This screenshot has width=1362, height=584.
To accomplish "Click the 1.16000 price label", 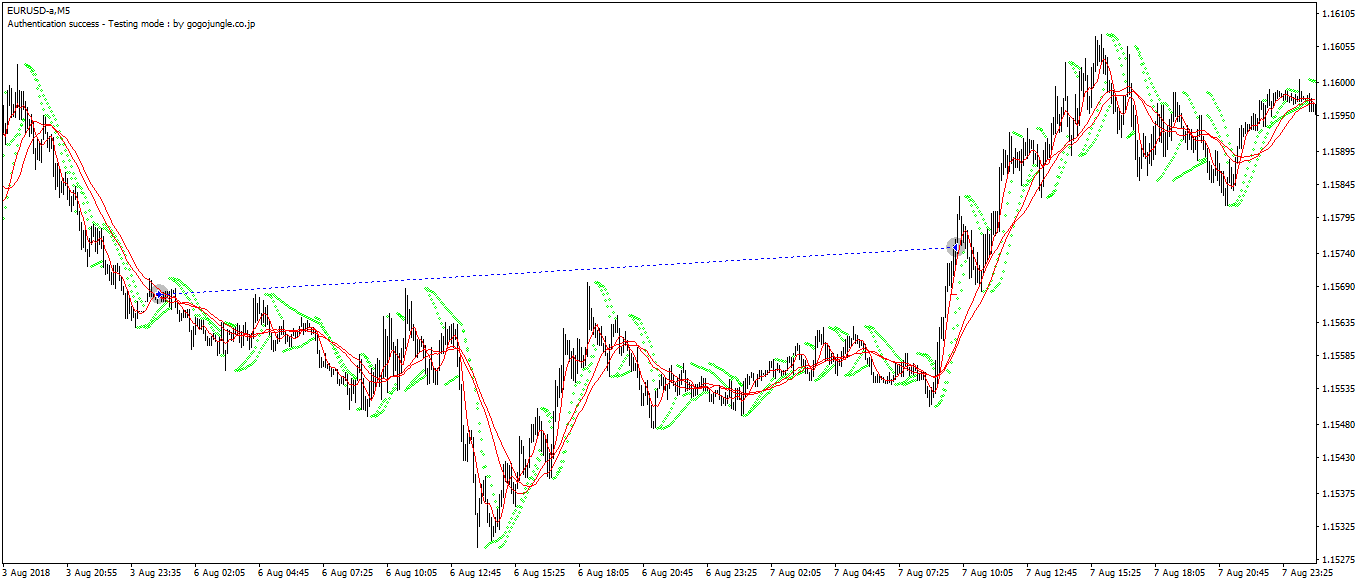I will pyautogui.click(x=1338, y=82).
